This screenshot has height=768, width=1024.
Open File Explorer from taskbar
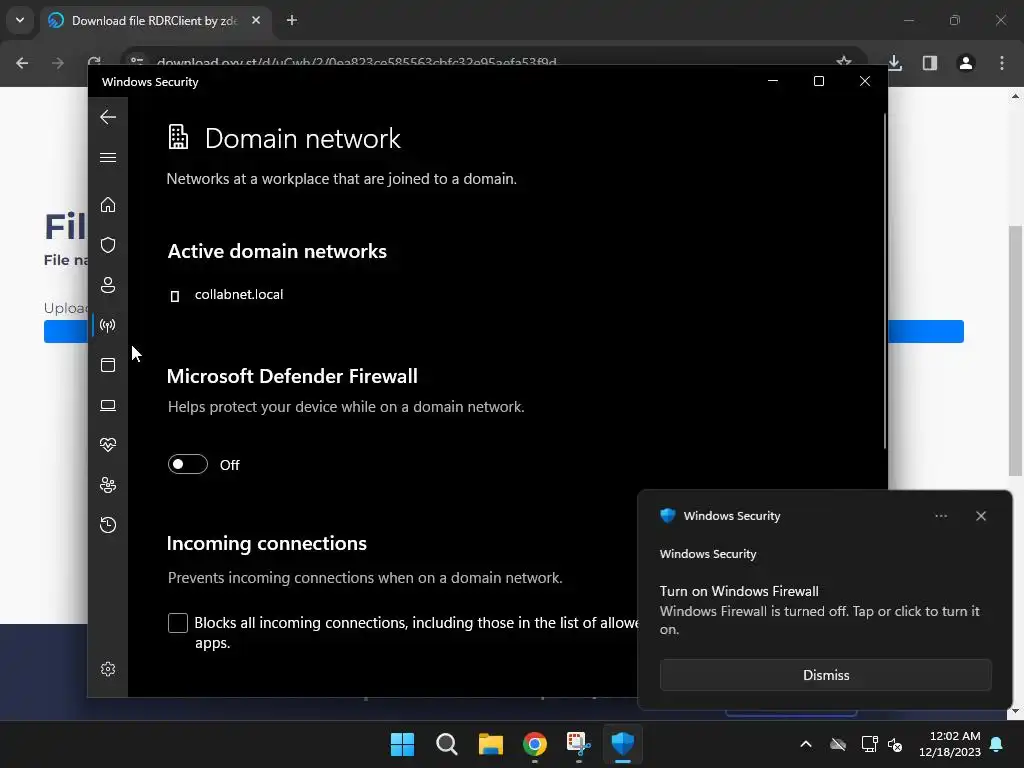(490, 744)
